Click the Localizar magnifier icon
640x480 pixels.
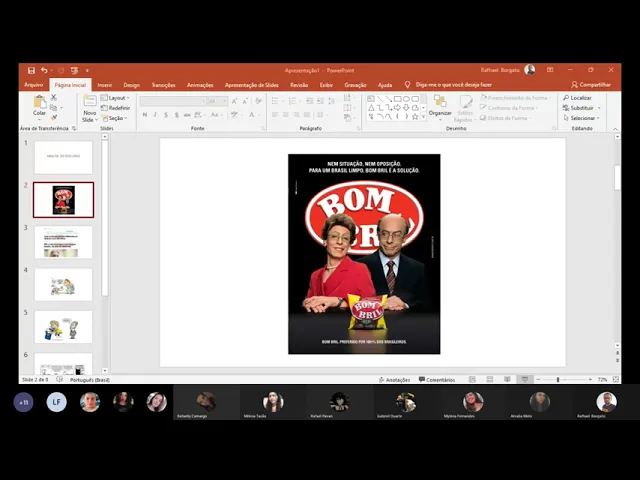566,98
